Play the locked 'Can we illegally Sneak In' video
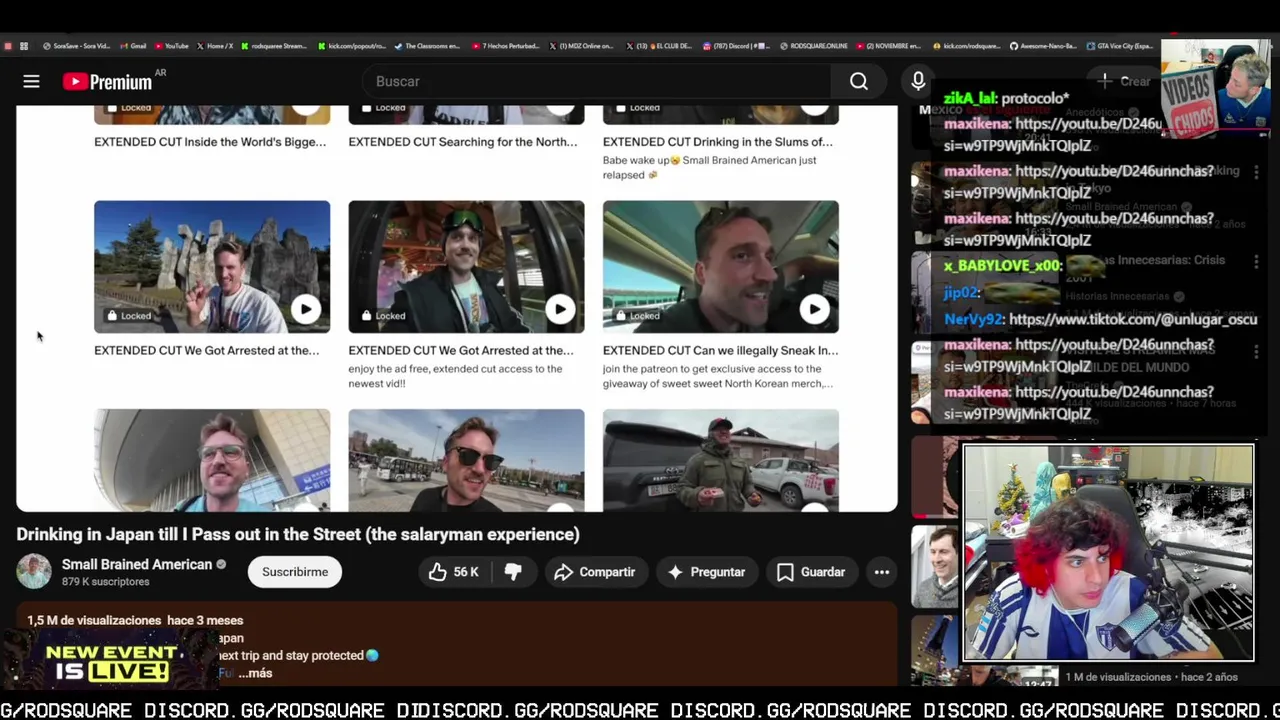The image size is (1280, 720). 814,309
